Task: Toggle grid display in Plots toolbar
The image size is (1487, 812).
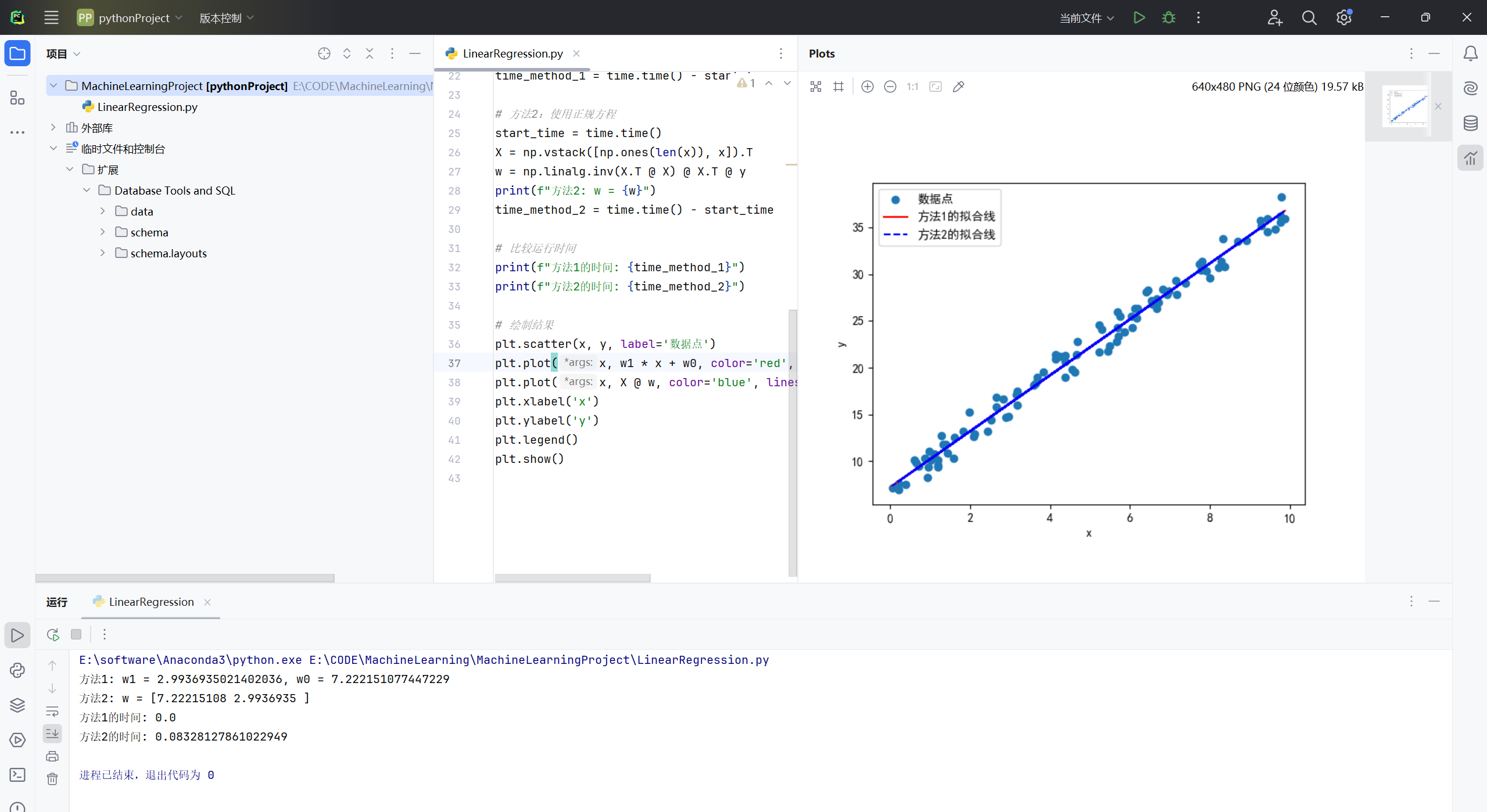Action: coord(838,87)
